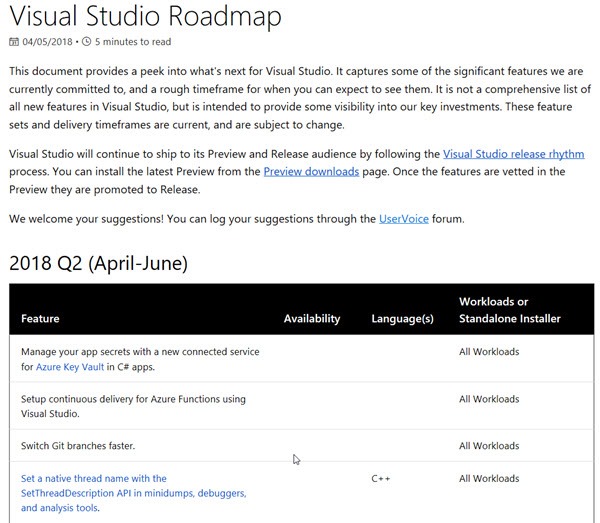Click All Workloads in the Git branches row
Screen dimensions: 600x523
click(489, 445)
